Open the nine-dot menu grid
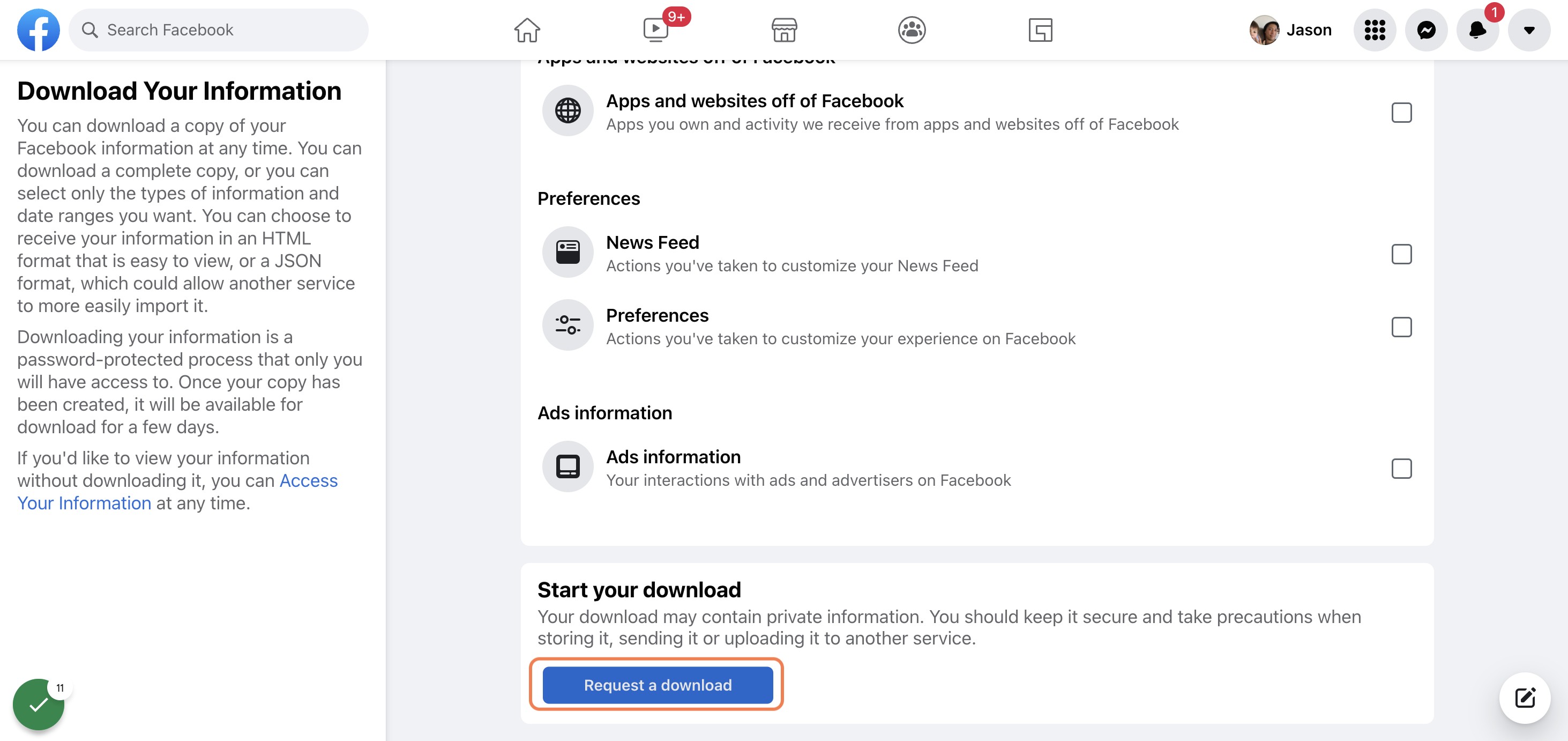 1375,30
